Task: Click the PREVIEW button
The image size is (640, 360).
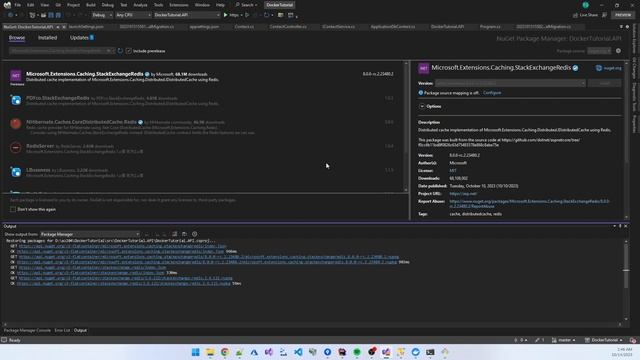Action: coord(623,15)
